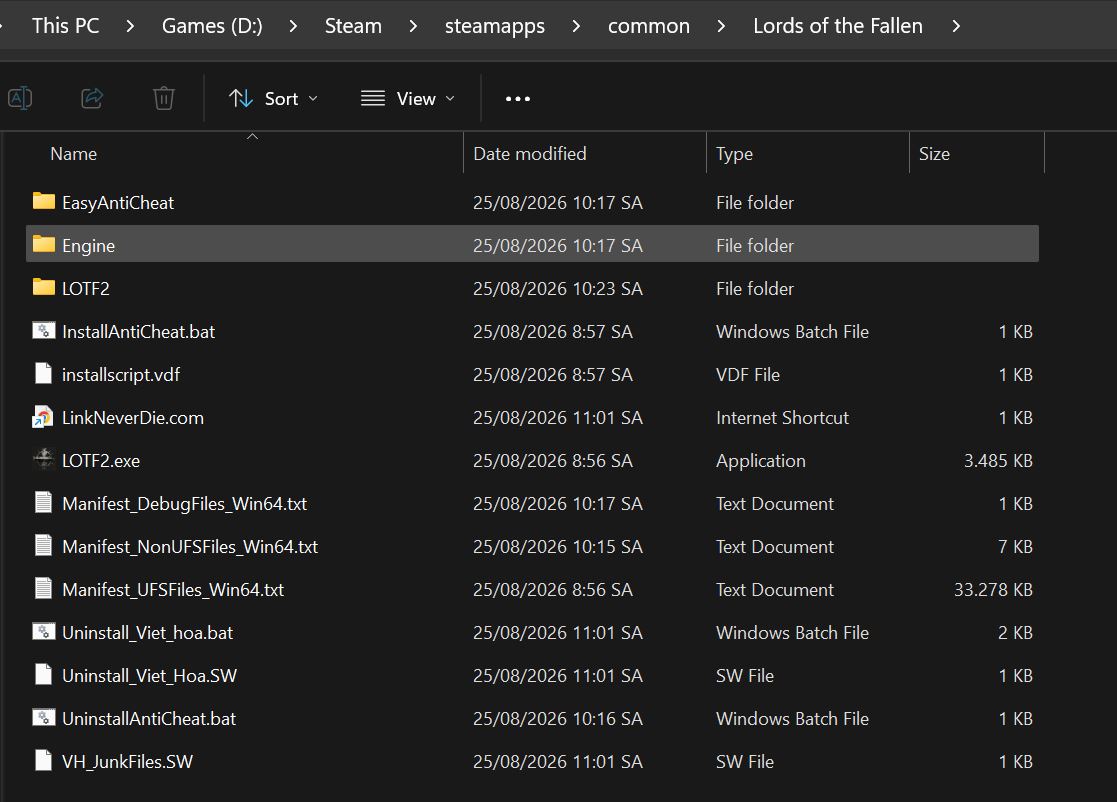
Task: Click Games (D:) in the breadcrumb path
Action: [212, 26]
